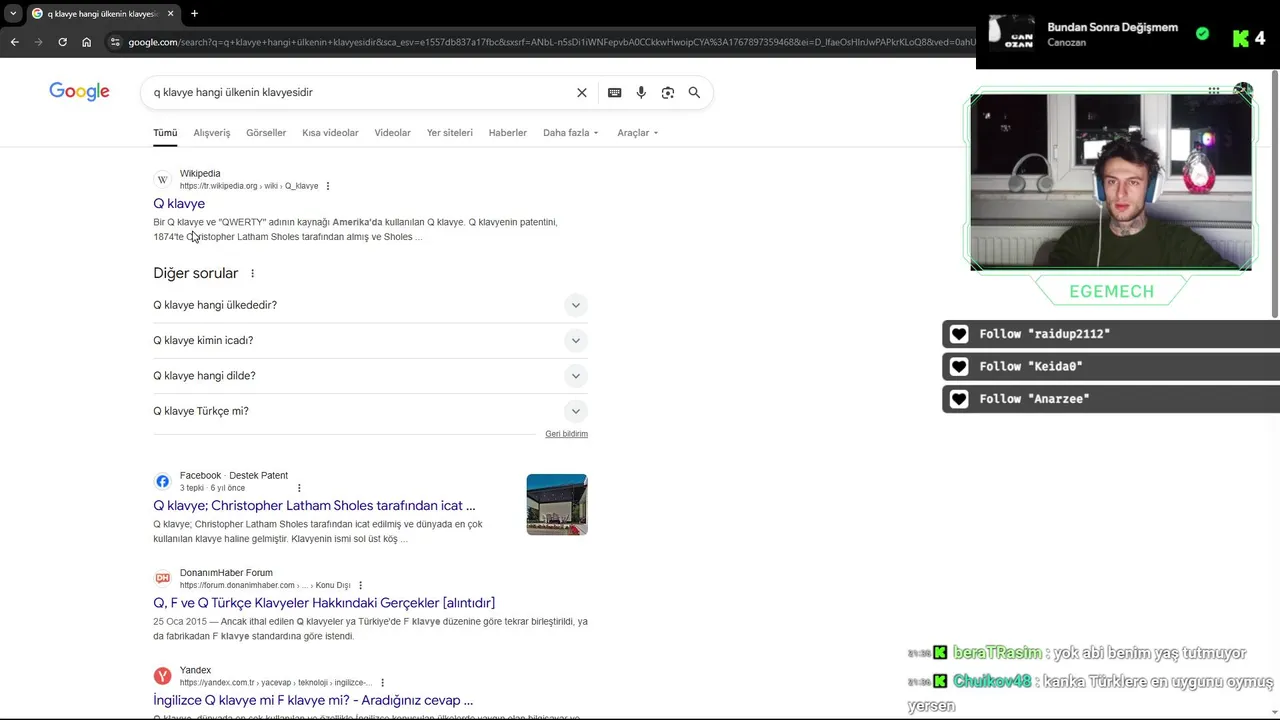Close the 'q klavye hangi ülkenin' tab

click(x=170, y=13)
